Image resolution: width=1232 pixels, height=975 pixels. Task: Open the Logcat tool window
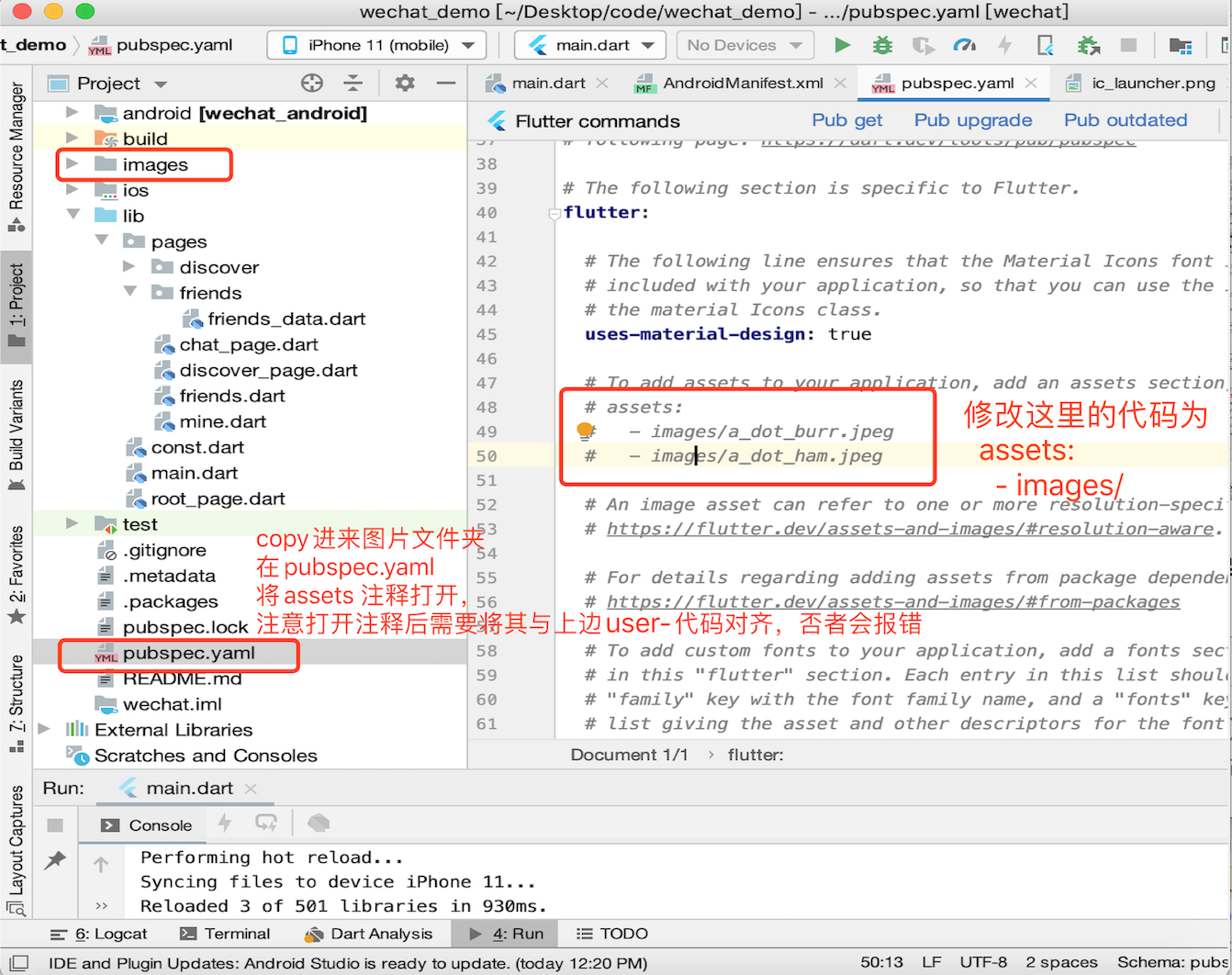(x=99, y=934)
